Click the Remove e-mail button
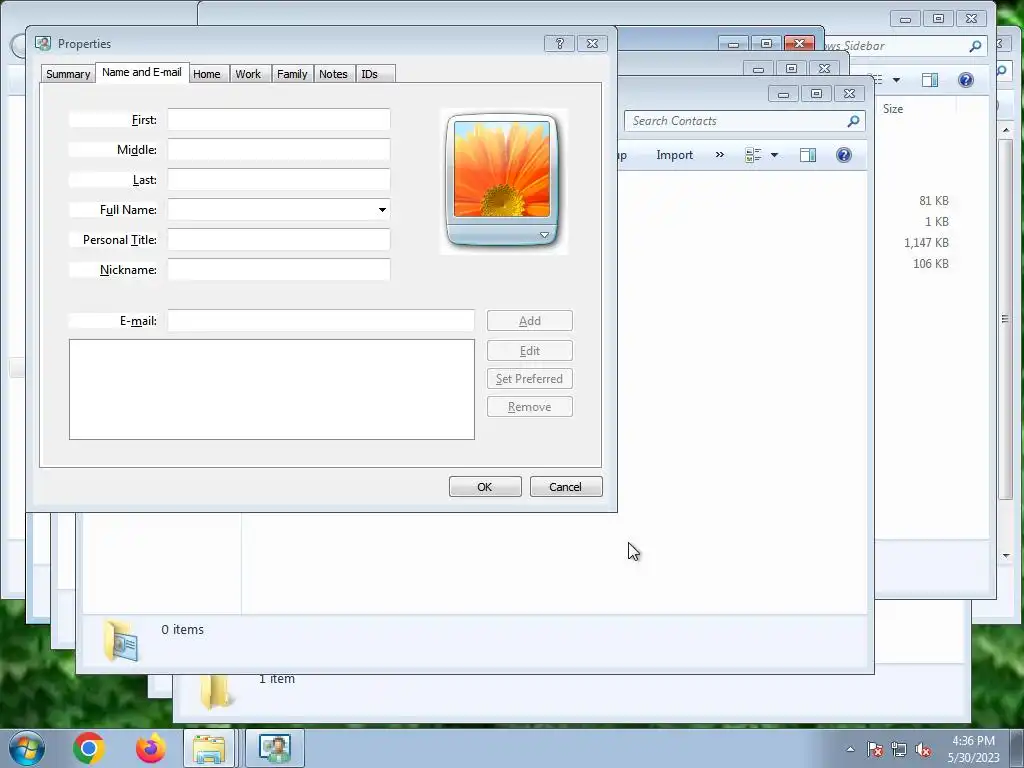 tap(530, 407)
